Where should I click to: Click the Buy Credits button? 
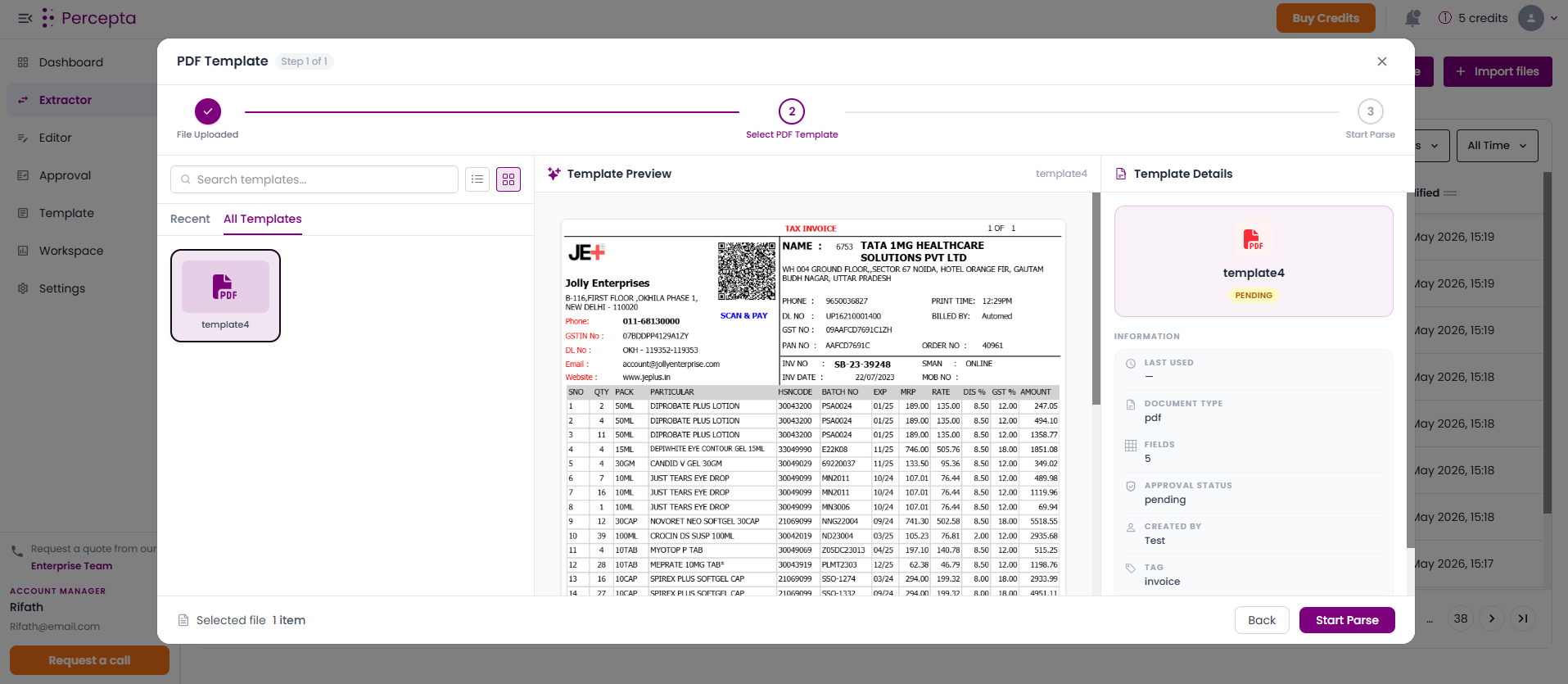click(x=1326, y=18)
